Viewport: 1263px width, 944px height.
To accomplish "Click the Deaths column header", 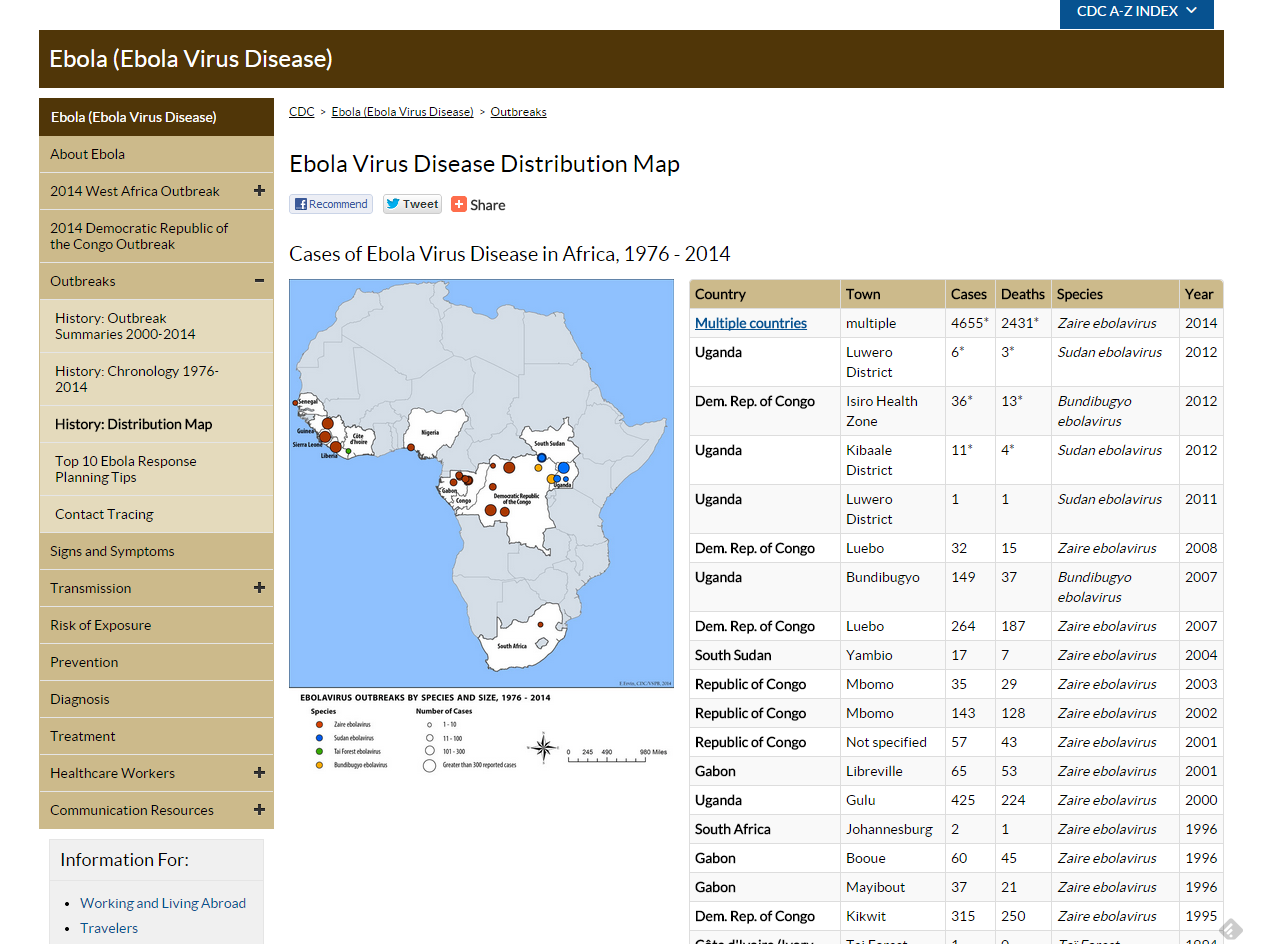I will click(x=1023, y=294).
